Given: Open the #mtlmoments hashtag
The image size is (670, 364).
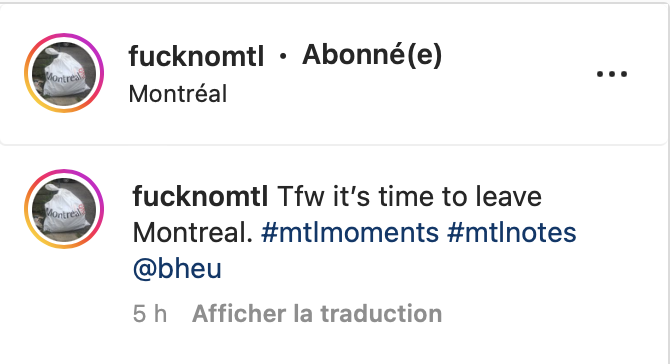Looking at the screenshot, I should point(350,233).
